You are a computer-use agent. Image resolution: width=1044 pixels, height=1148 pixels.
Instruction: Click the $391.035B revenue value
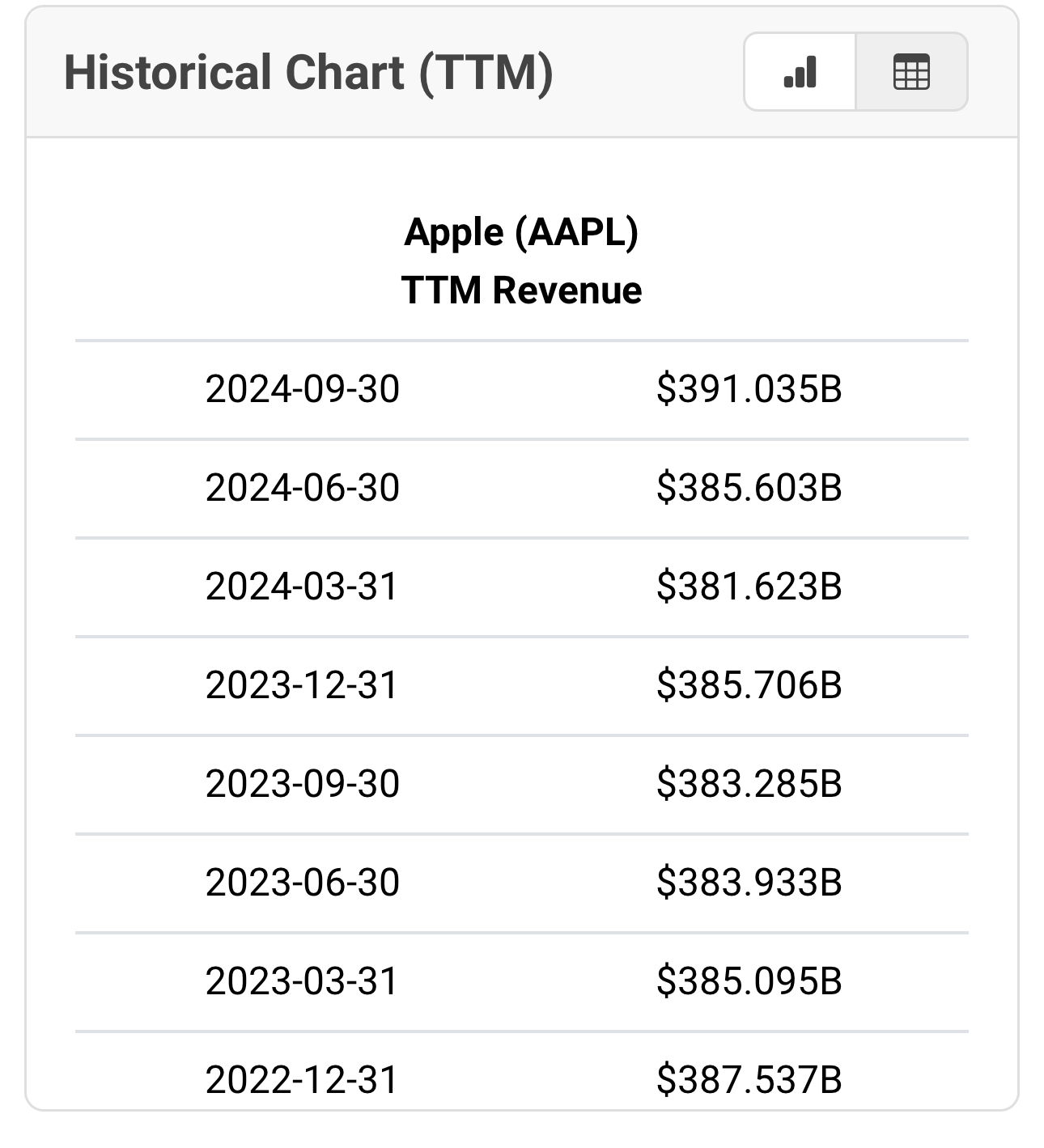point(749,389)
